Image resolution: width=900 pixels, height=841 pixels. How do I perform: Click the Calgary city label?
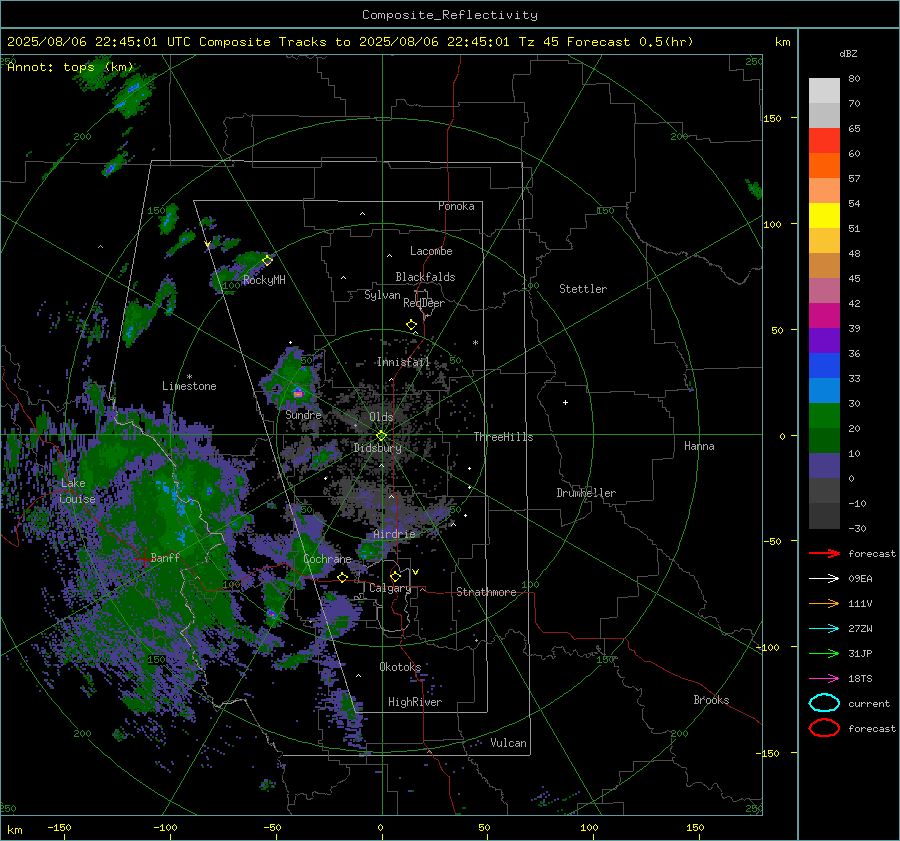tap(390, 588)
